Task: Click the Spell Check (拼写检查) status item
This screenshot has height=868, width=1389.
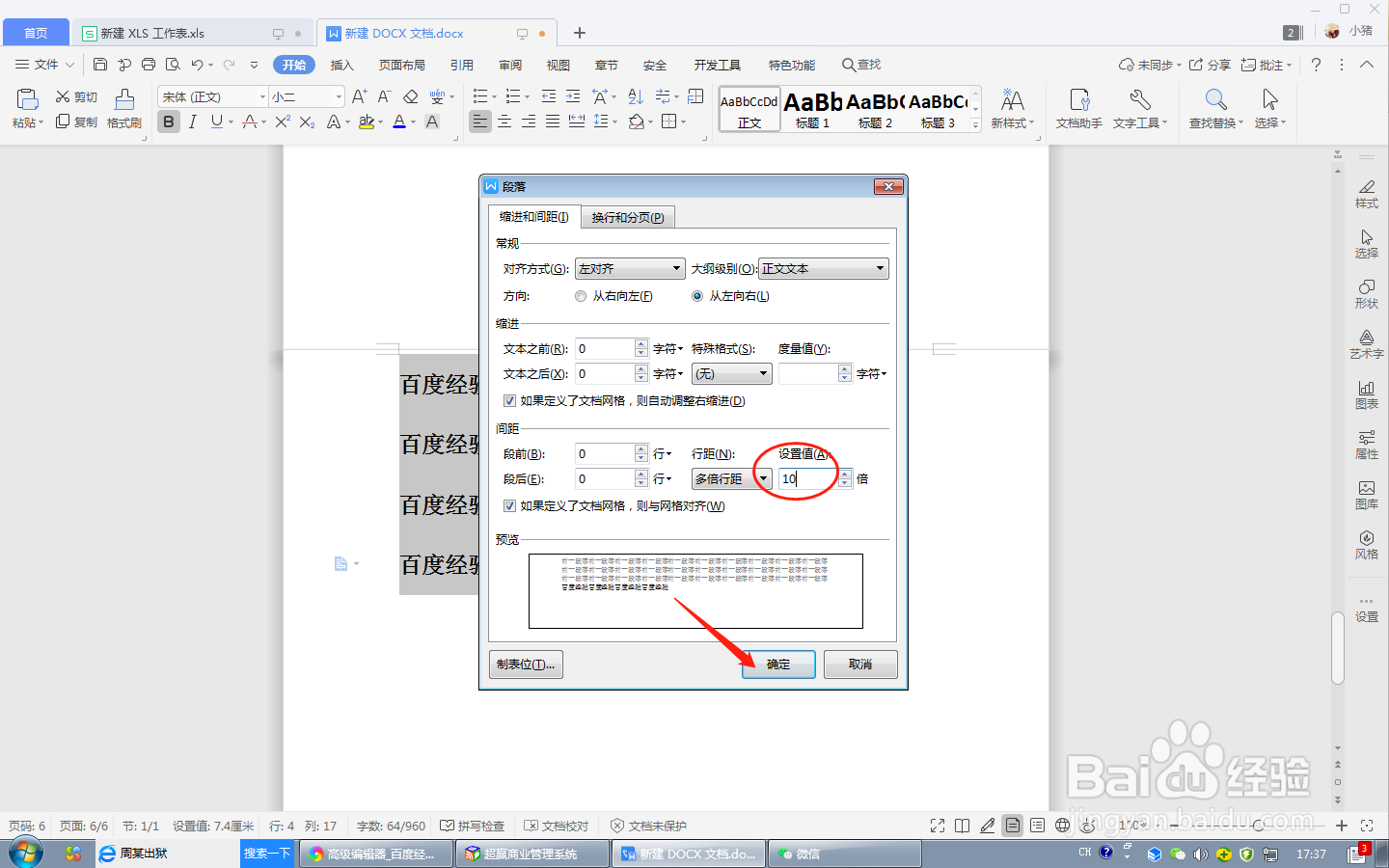Action: [473, 826]
